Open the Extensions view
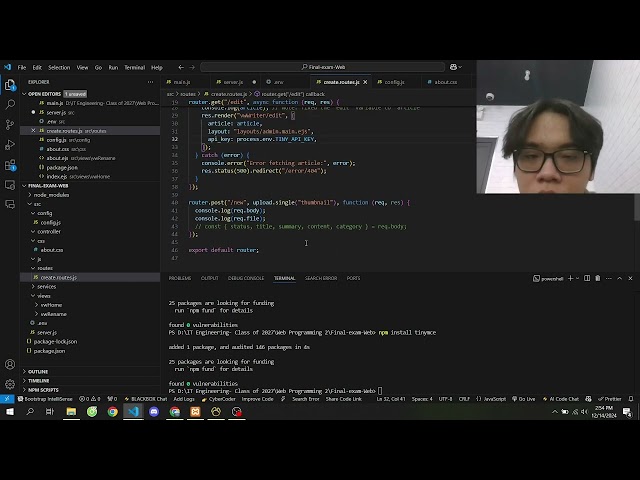Image resolution: width=640 pixels, height=480 pixels. [x=10, y=165]
